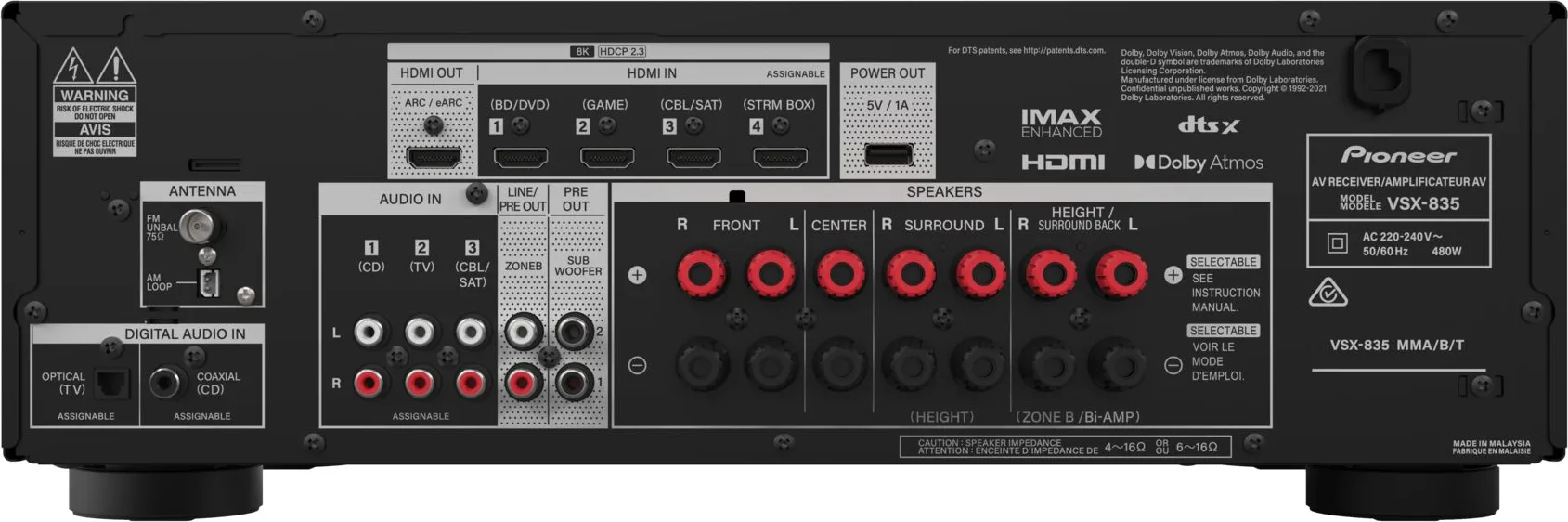Click the HDCP 2.3 label
The width and height of the screenshot is (1568, 522).
[622, 51]
